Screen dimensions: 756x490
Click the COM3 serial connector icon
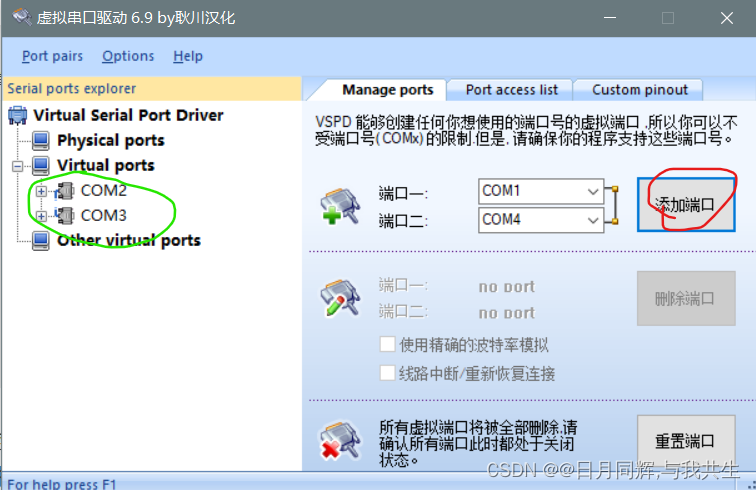pyautogui.click(x=65, y=215)
